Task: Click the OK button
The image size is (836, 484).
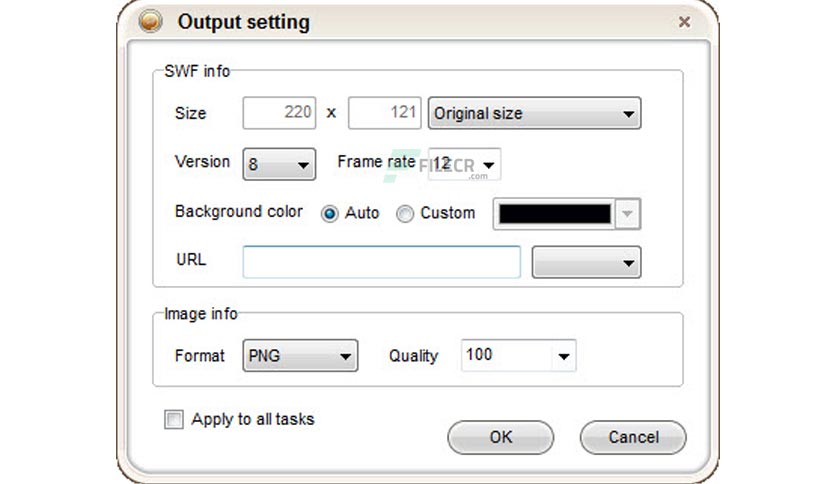Action: point(501,438)
